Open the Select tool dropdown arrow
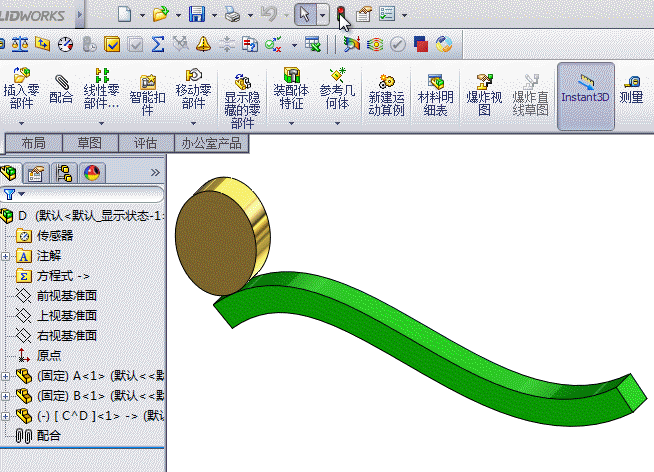 pos(323,15)
